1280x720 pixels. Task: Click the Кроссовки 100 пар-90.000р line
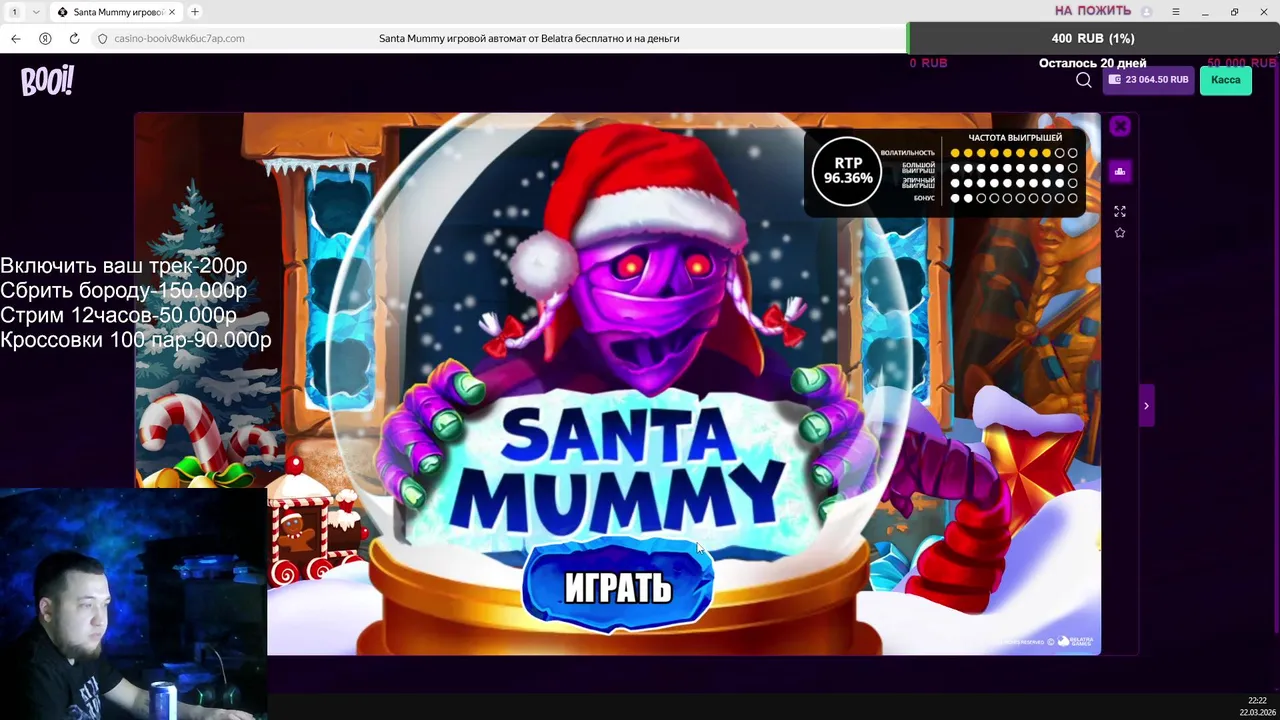[x=135, y=340]
